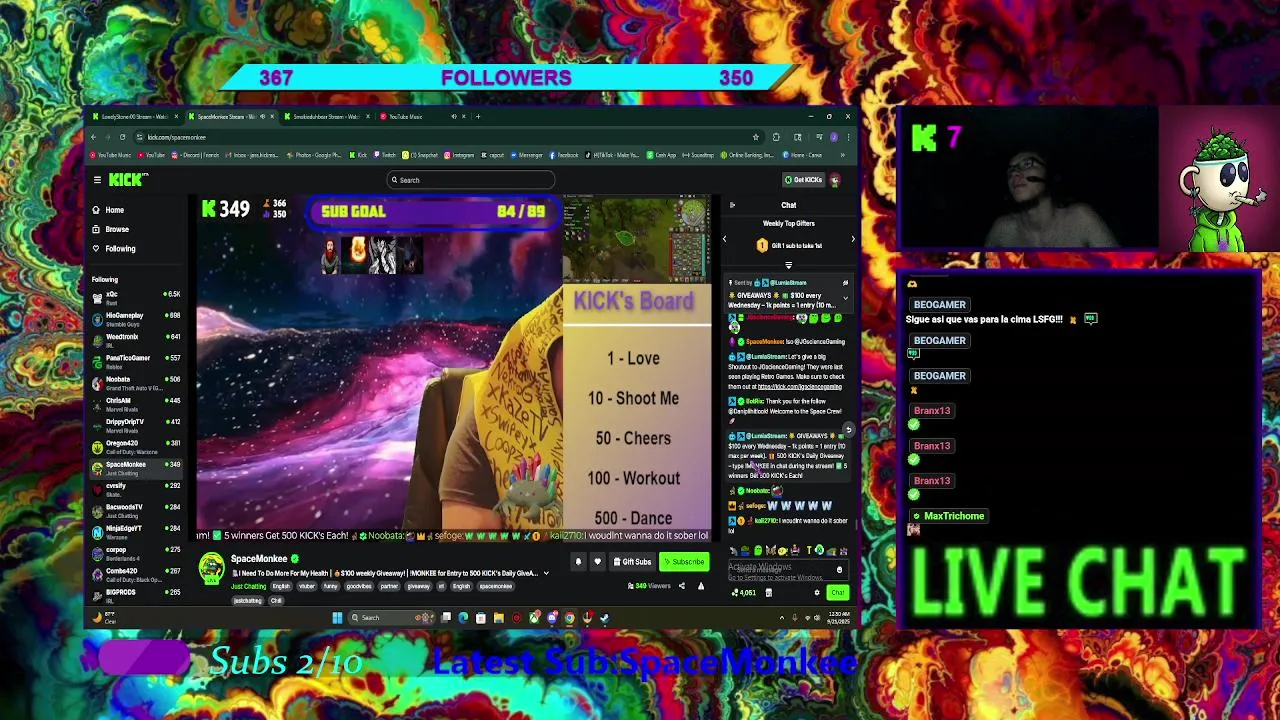Open the Home - Canva bookmark
The width and height of the screenshot is (1280, 720).
click(803, 155)
